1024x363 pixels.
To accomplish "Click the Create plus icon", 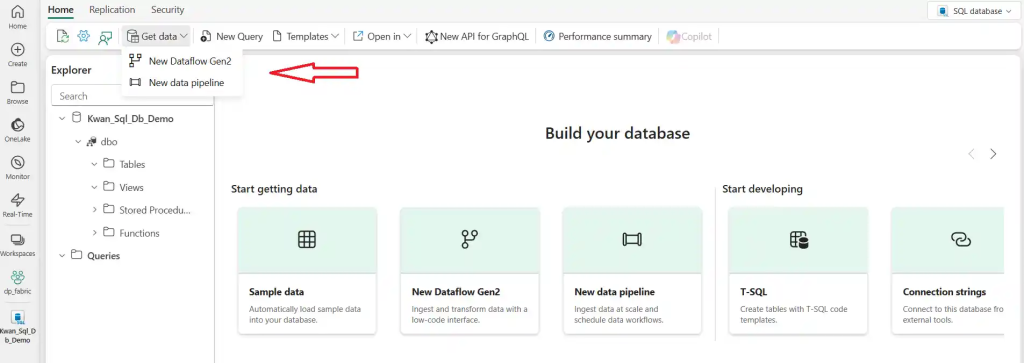I will (18, 50).
